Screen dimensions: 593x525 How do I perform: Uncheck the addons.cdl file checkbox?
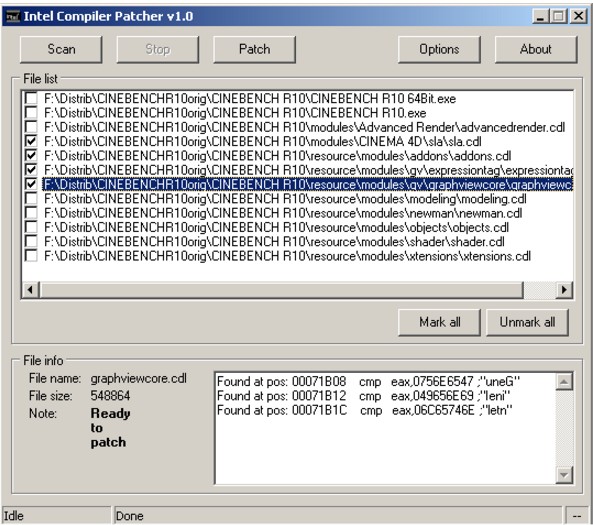tap(31, 155)
